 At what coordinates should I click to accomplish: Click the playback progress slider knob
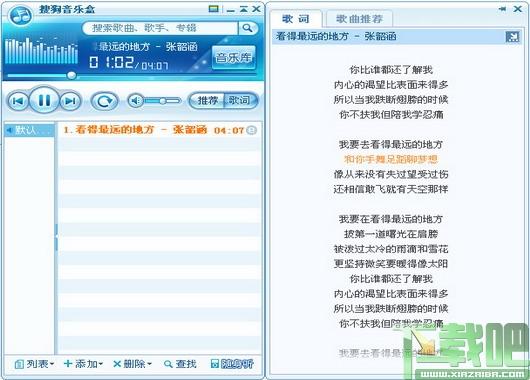pos(71,75)
